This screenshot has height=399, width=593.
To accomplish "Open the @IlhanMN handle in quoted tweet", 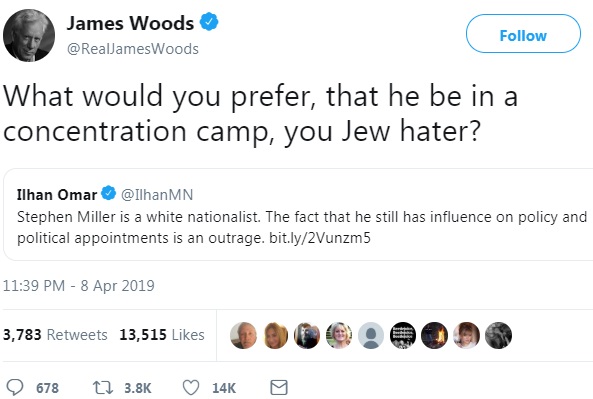I will 157,195.
